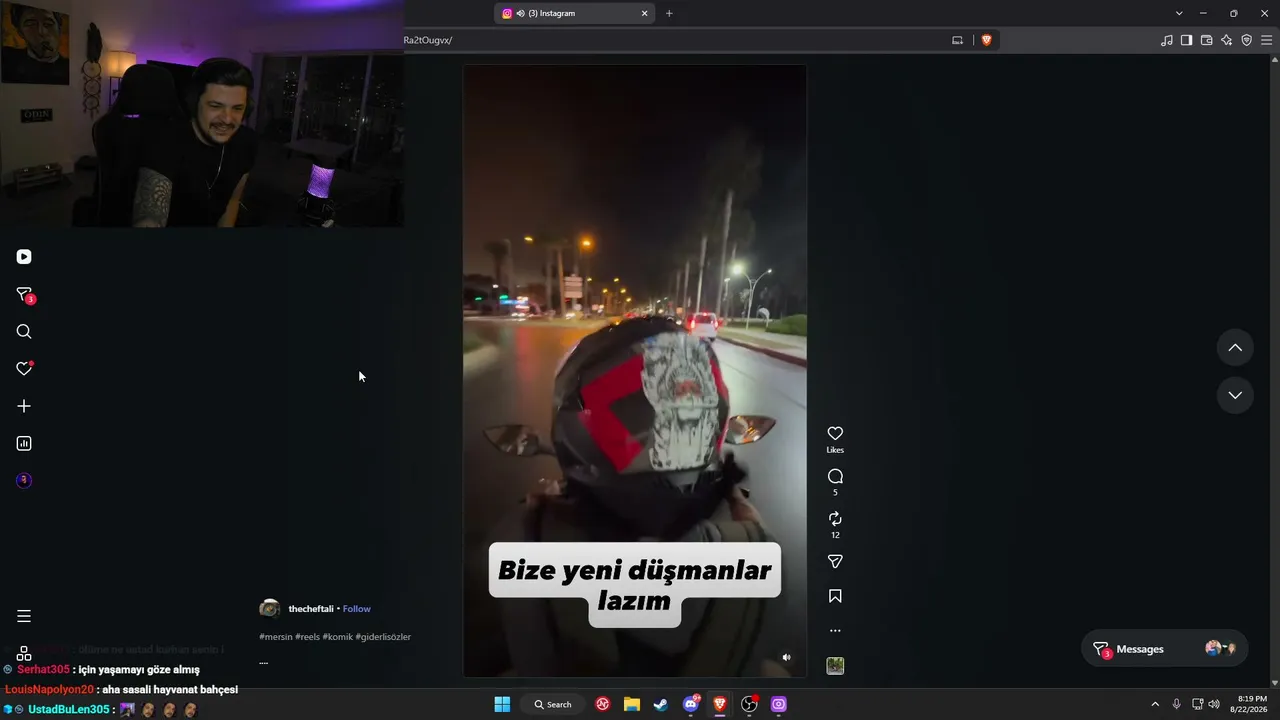
Task: Open Brave Leo AI assistant
Action: (1226, 40)
